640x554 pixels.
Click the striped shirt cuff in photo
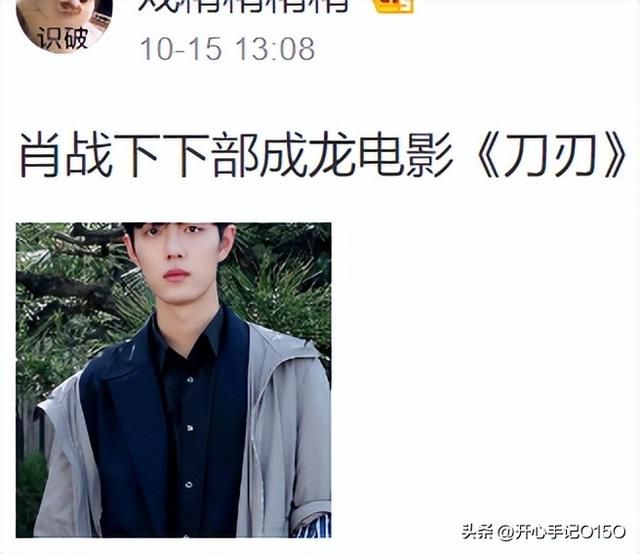click(x=313, y=527)
